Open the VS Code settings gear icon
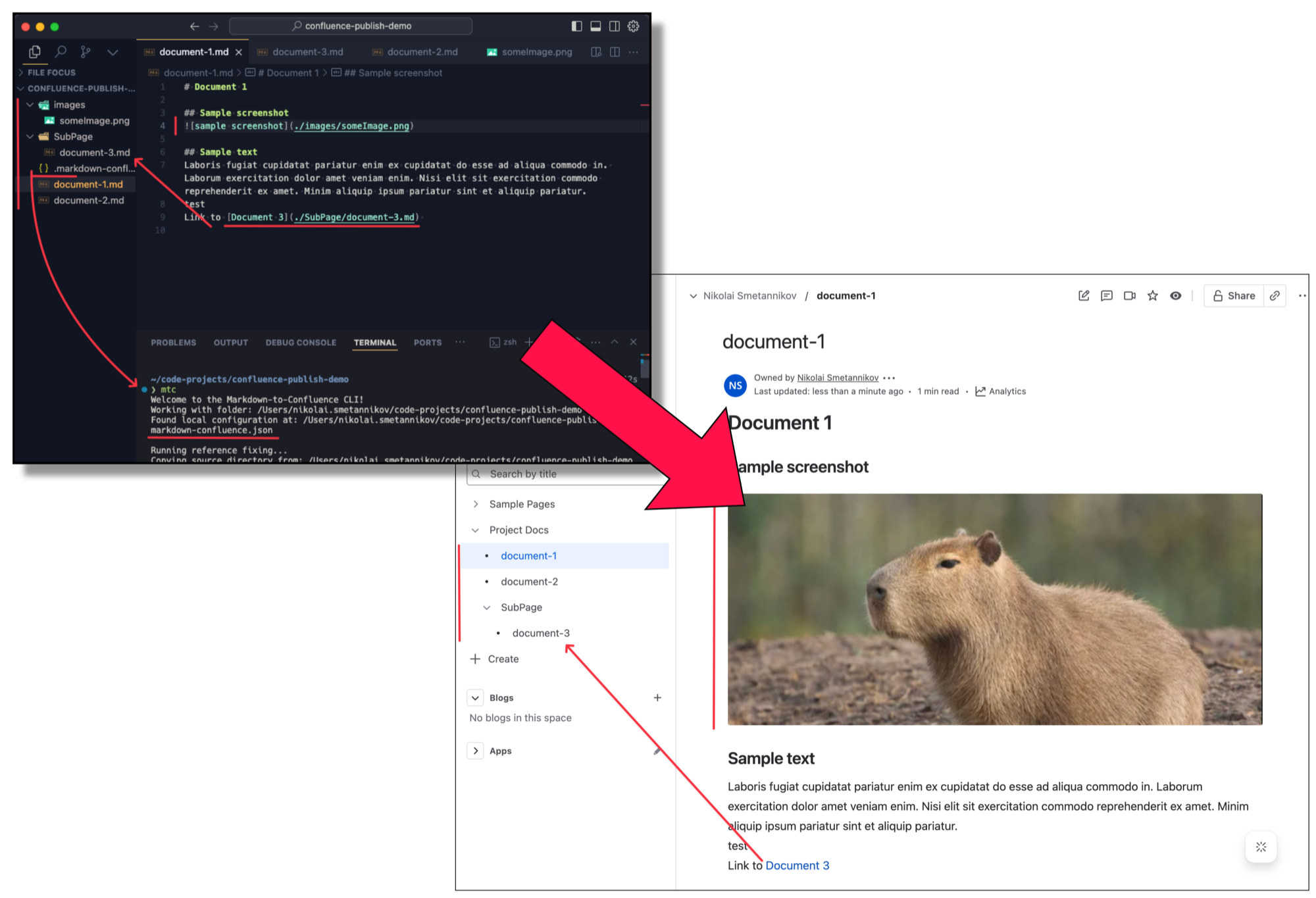This screenshot has height=898, width=1316. point(634,26)
